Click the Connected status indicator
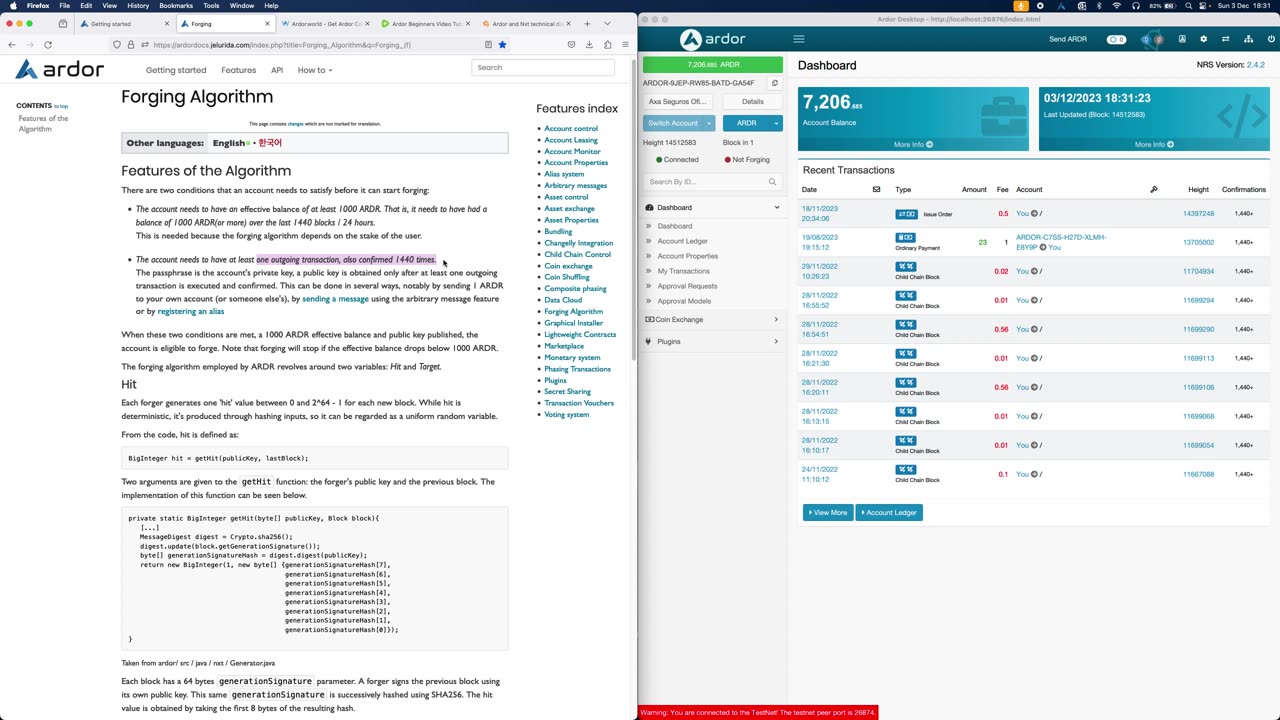This screenshot has width=1280, height=720. [x=677, y=159]
